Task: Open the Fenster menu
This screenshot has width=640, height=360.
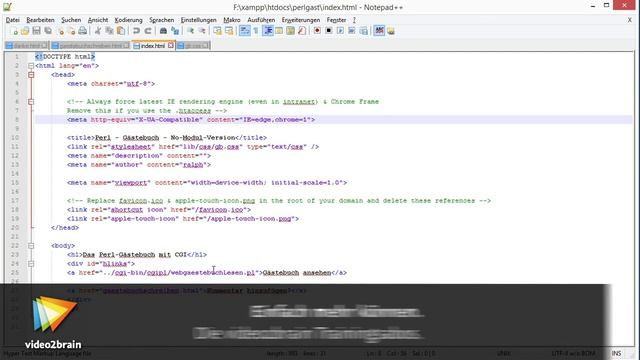Action: 336,20
